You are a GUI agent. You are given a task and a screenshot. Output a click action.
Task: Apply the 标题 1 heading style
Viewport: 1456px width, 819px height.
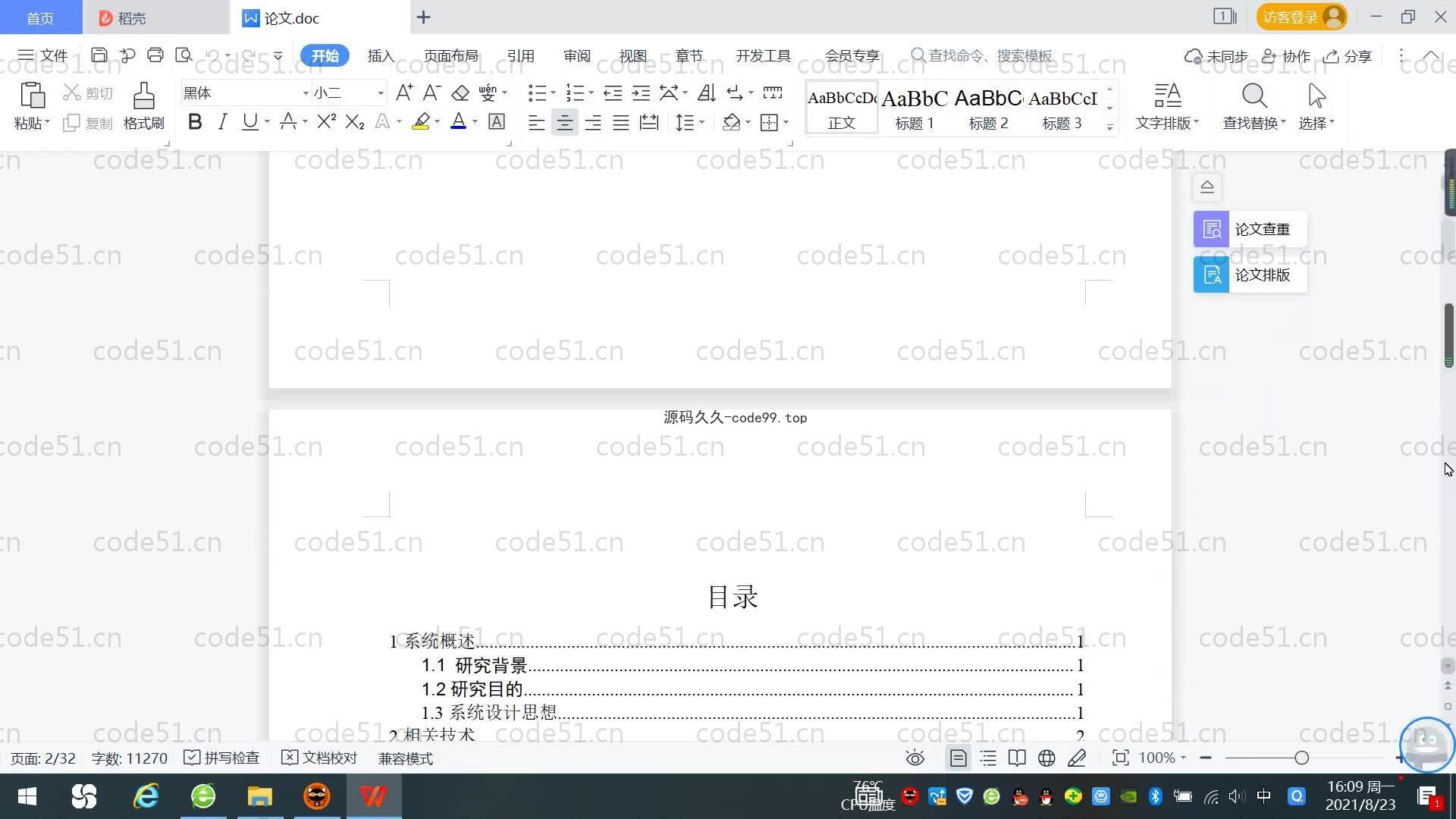coord(915,108)
